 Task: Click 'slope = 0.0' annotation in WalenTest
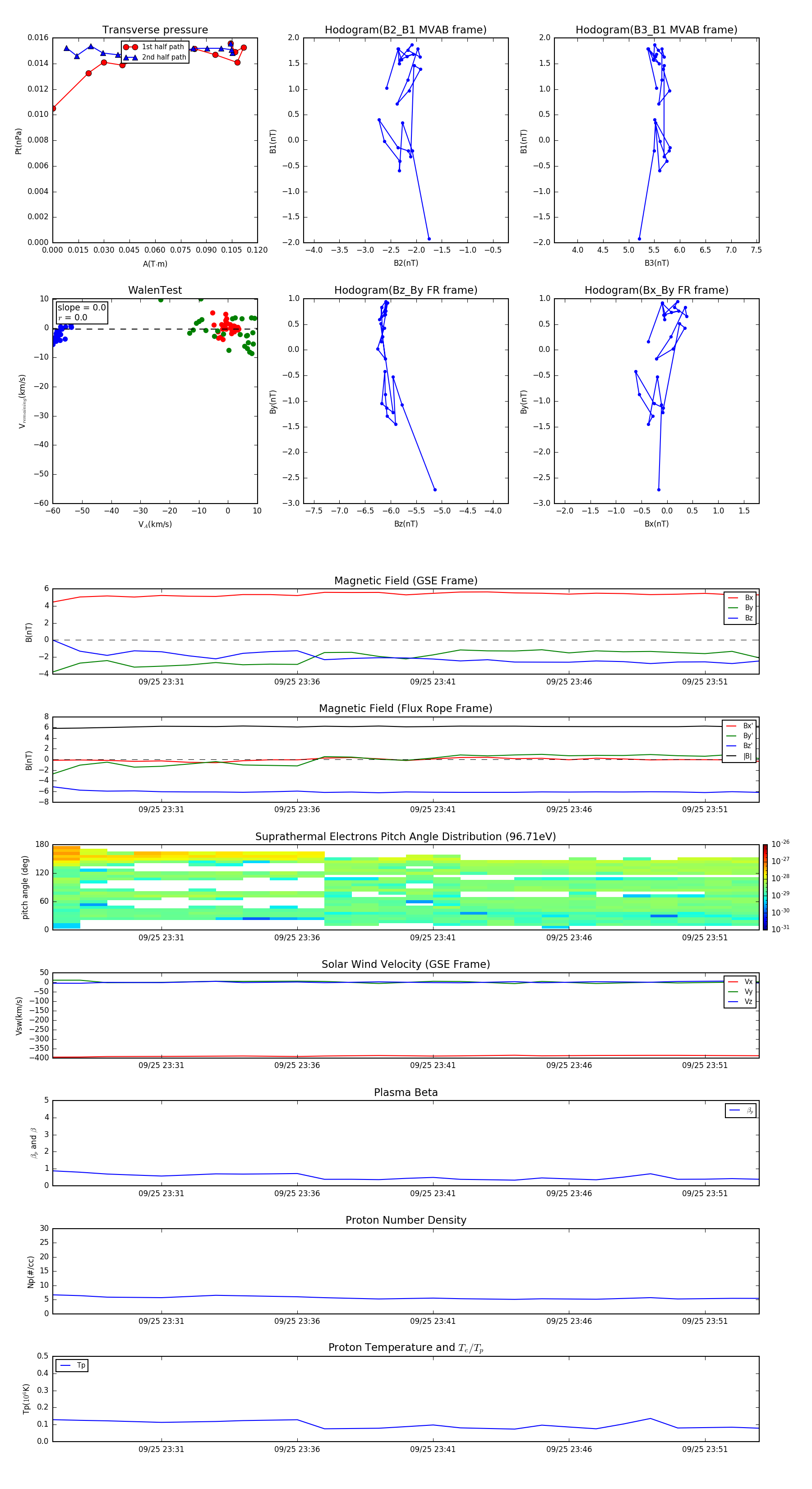(82, 308)
